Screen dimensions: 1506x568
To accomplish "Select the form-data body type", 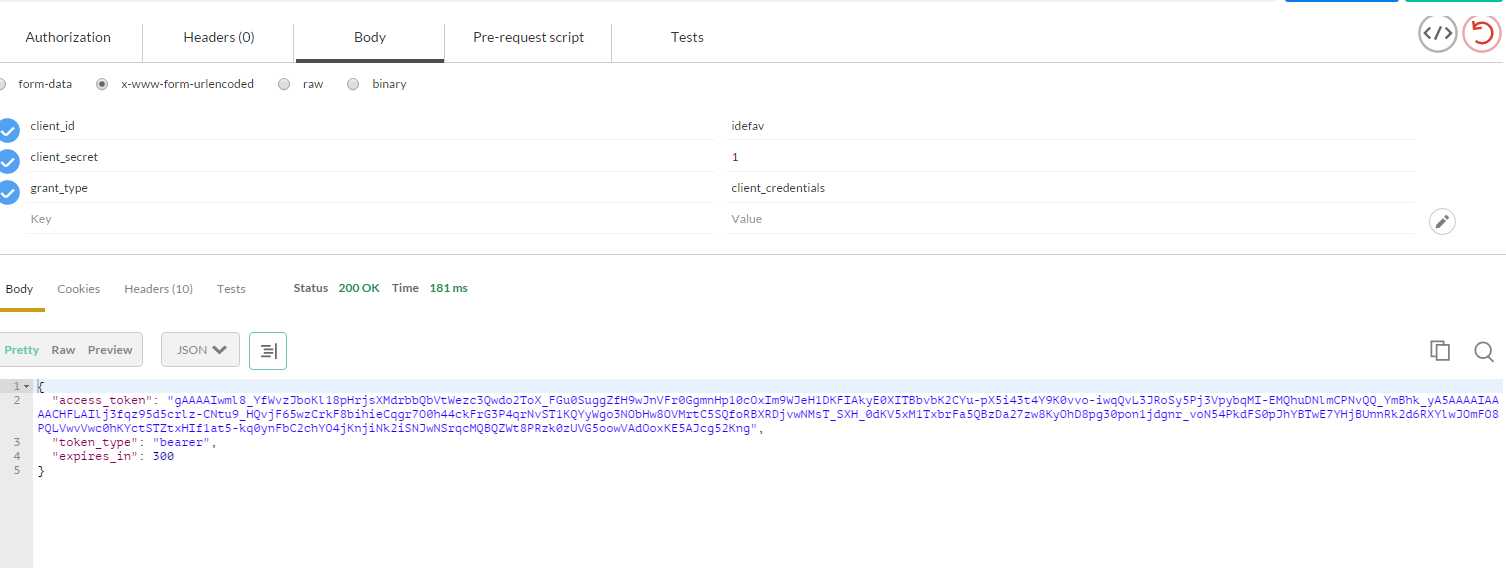I will [x=2, y=84].
